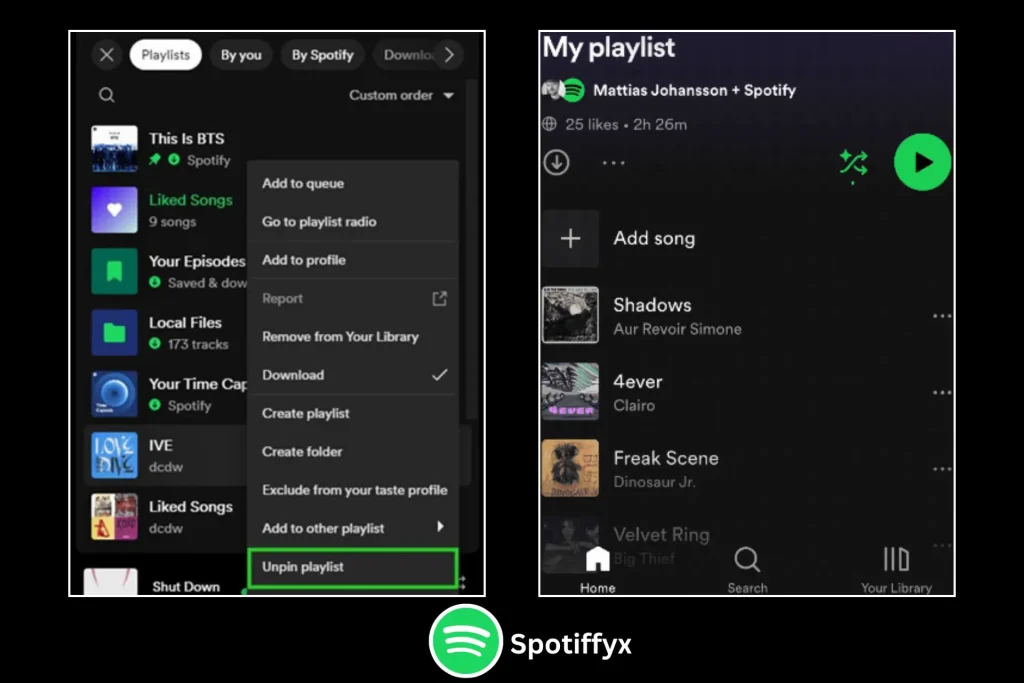
Task: Open Liked Songs heart cover
Action: pyautogui.click(x=114, y=210)
